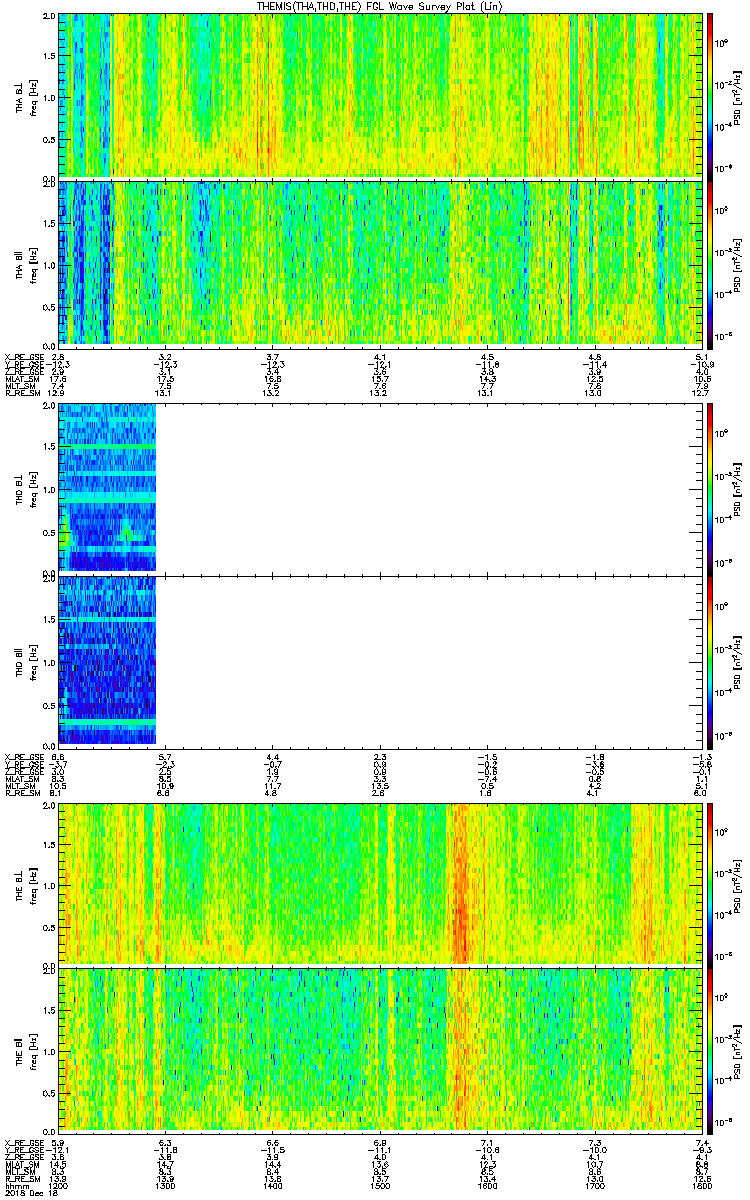Select the THE B-parallel spectrogram panel

coord(380,1050)
